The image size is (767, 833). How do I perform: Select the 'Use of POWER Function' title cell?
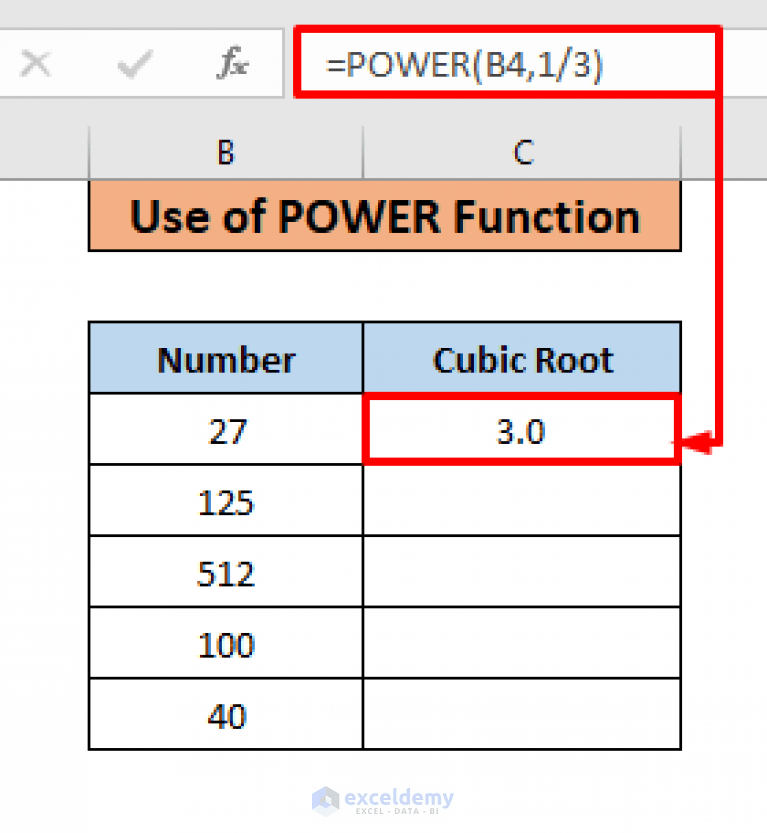click(x=385, y=216)
